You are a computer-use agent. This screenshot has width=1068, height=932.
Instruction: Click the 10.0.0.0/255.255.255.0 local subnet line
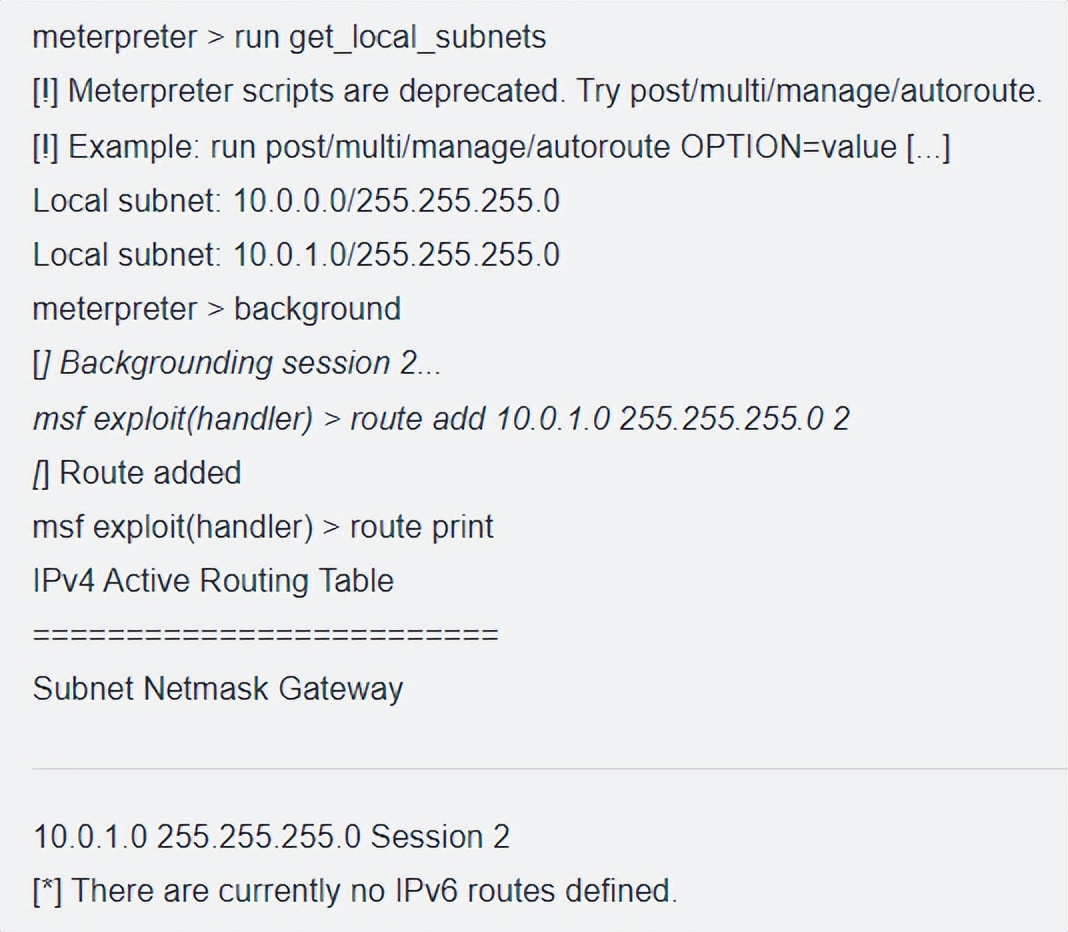click(x=296, y=201)
